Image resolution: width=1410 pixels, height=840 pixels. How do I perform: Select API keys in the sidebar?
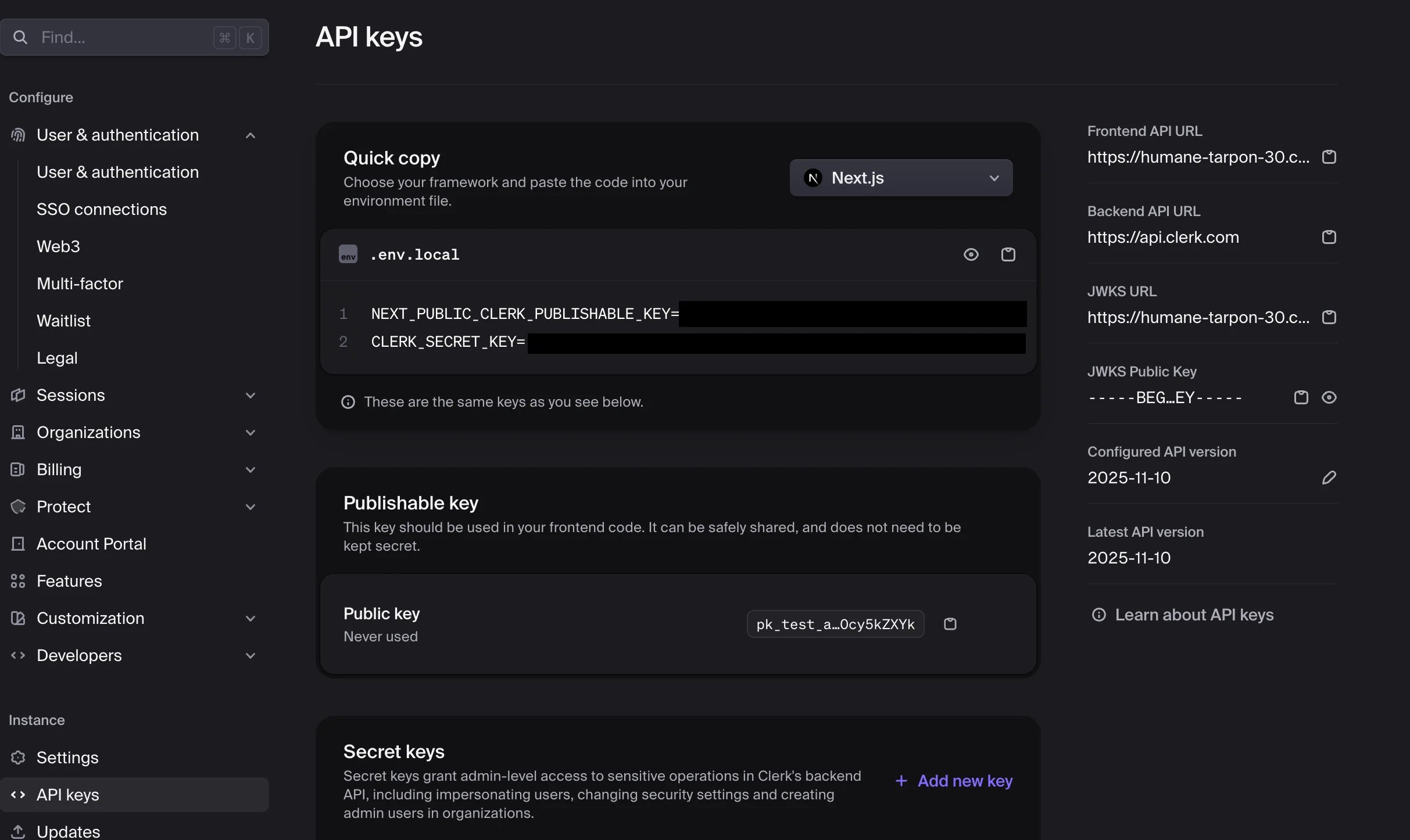[x=134, y=795]
